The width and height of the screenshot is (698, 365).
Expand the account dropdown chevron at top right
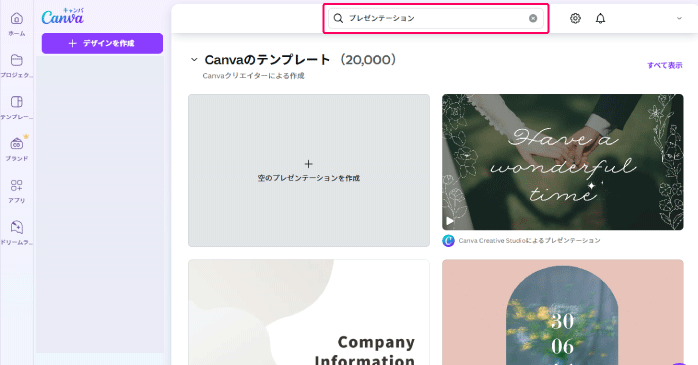[x=679, y=18]
